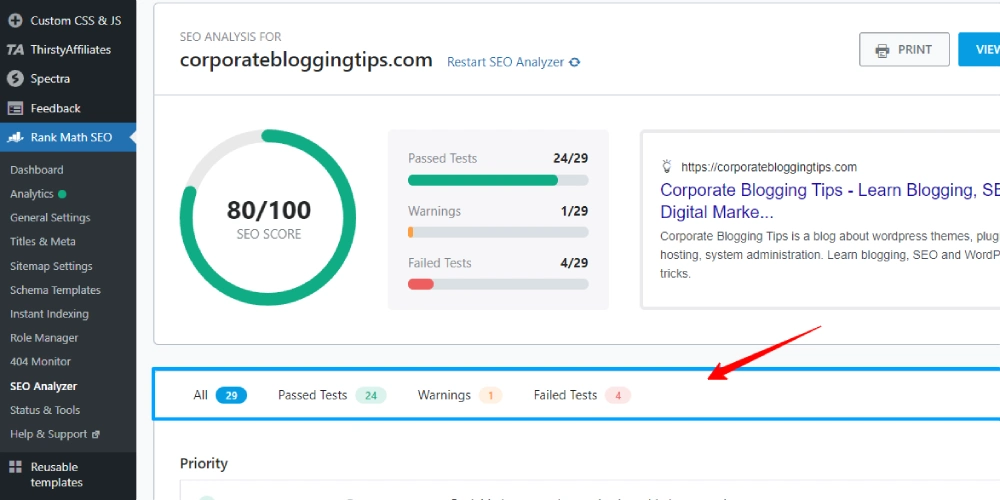Click external link icon beside Help & Support
The height and width of the screenshot is (500, 1000).
pos(96,434)
